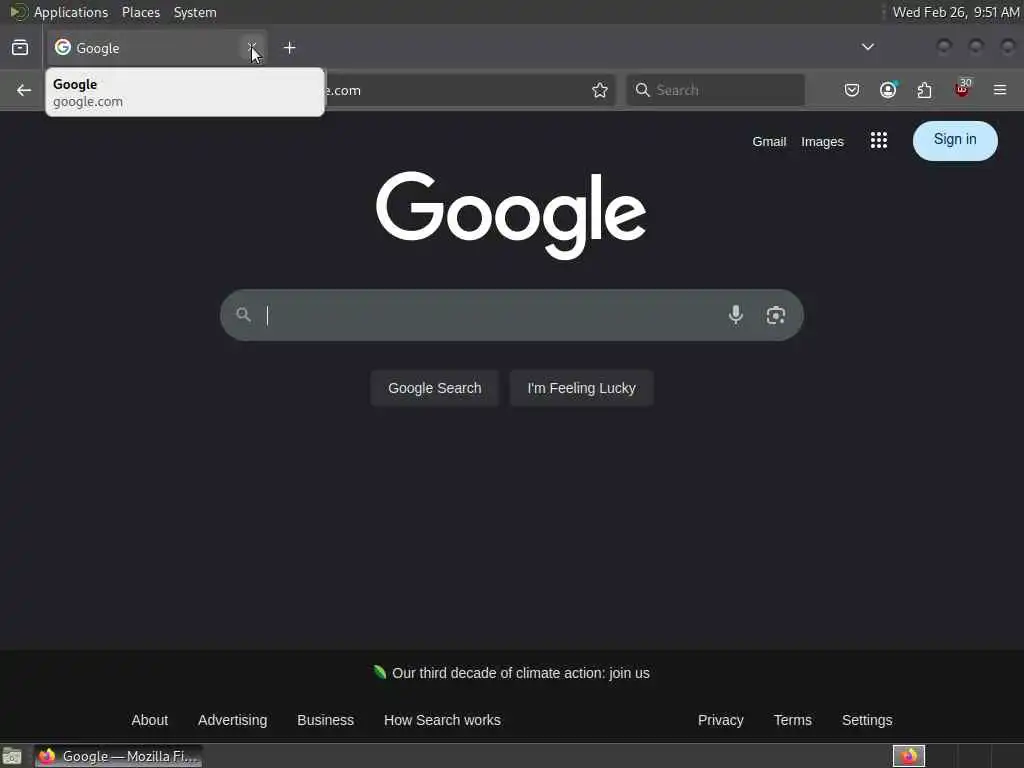This screenshot has height=768, width=1024.
Task: Open the Images link
Action: (822, 142)
